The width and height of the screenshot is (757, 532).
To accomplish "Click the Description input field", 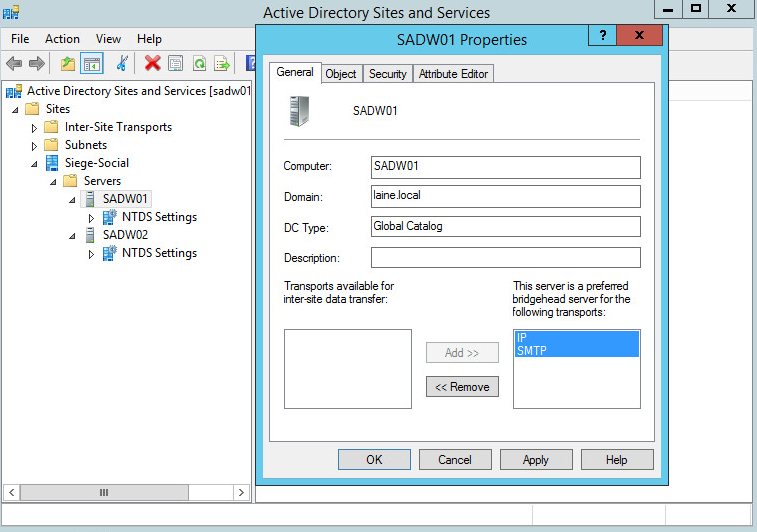I will point(505,257).
